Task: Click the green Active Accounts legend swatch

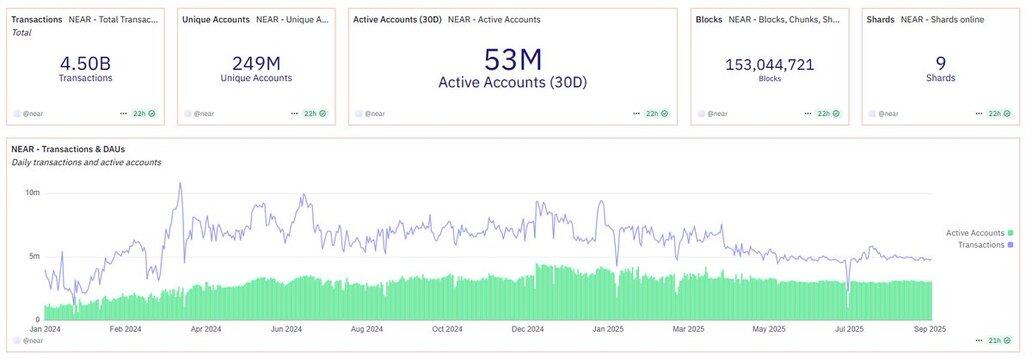Action: tap(1010, 233)
